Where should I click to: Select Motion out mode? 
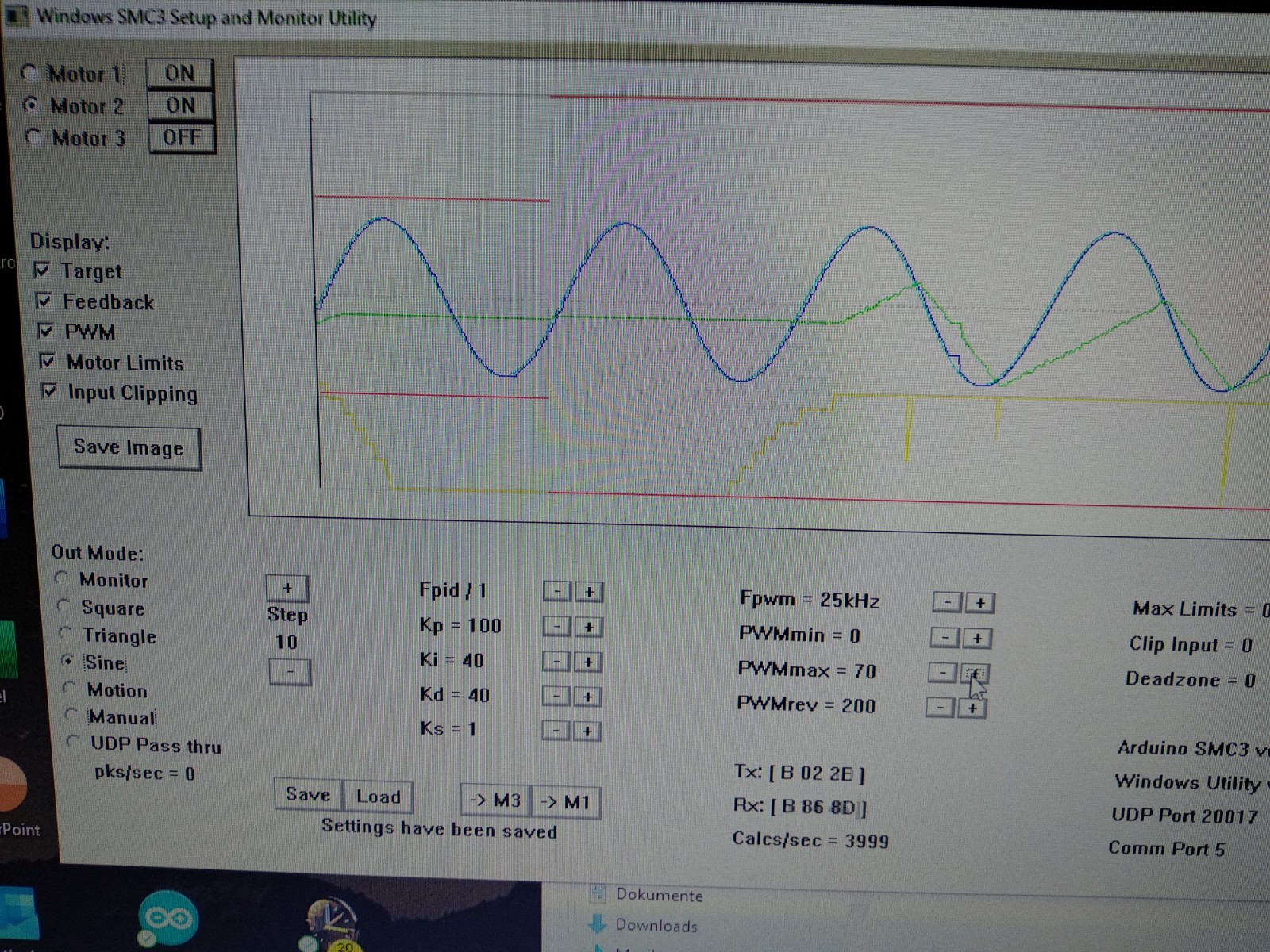pyautogui.click(x=70, y=688)
